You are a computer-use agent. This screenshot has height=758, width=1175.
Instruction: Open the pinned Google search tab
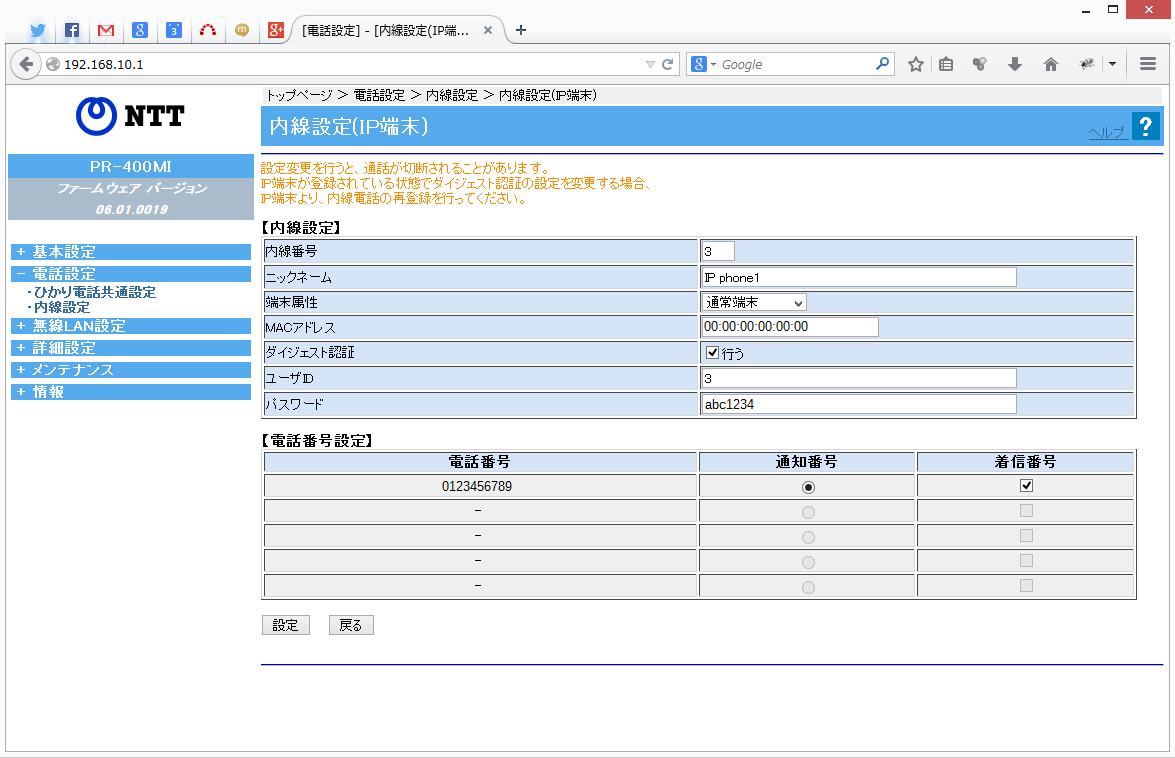point(140,30)
